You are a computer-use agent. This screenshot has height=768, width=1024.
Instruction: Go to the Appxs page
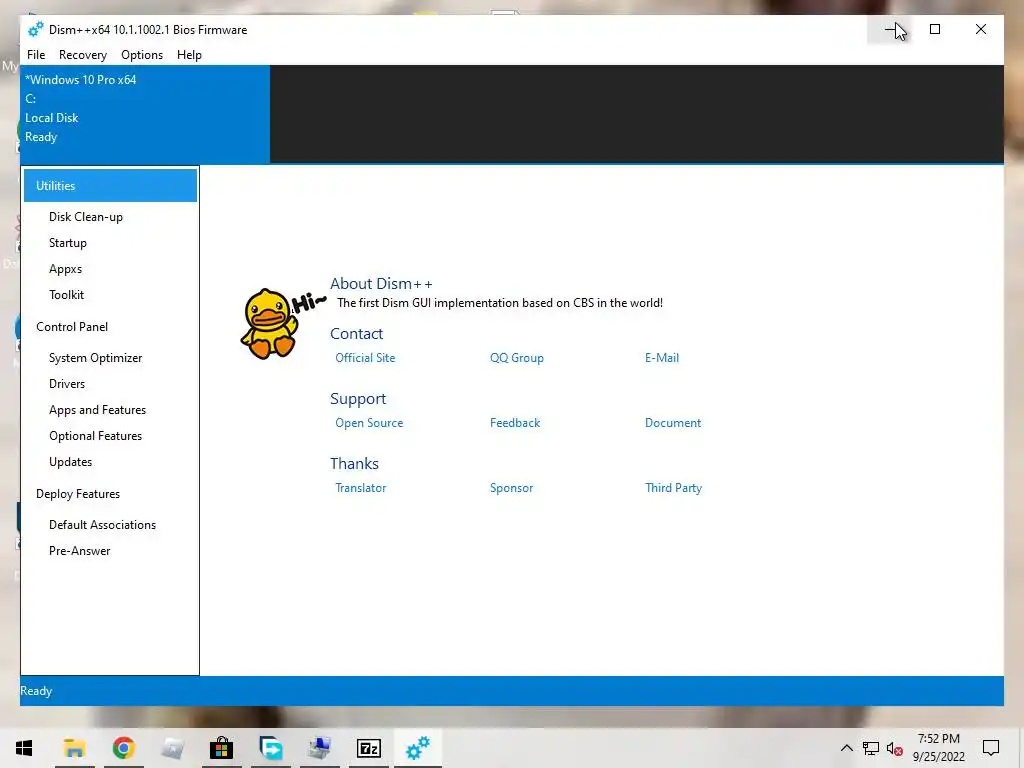point(65,269)
